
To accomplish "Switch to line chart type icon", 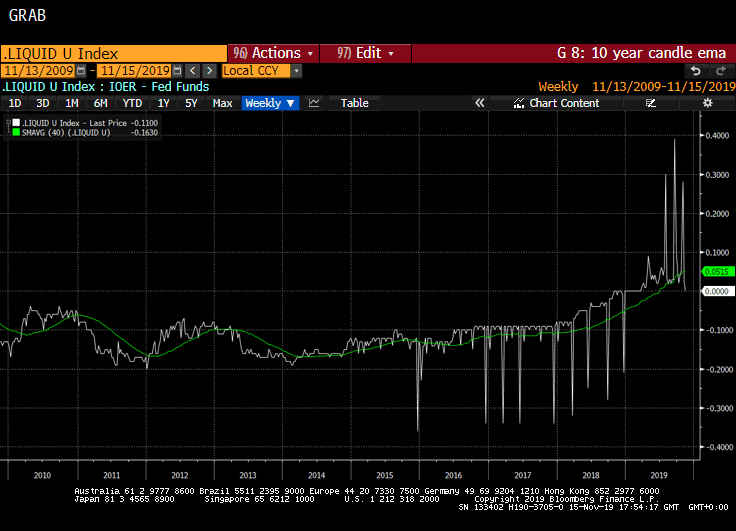I will point(314,103).
